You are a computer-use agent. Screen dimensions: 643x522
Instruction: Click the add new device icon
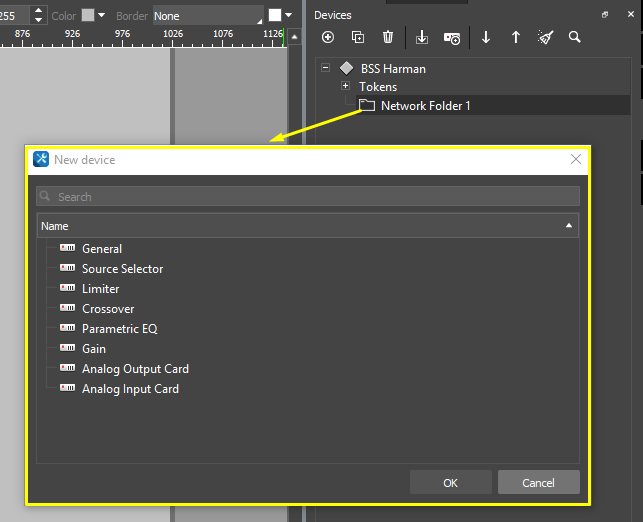[328, 37]
